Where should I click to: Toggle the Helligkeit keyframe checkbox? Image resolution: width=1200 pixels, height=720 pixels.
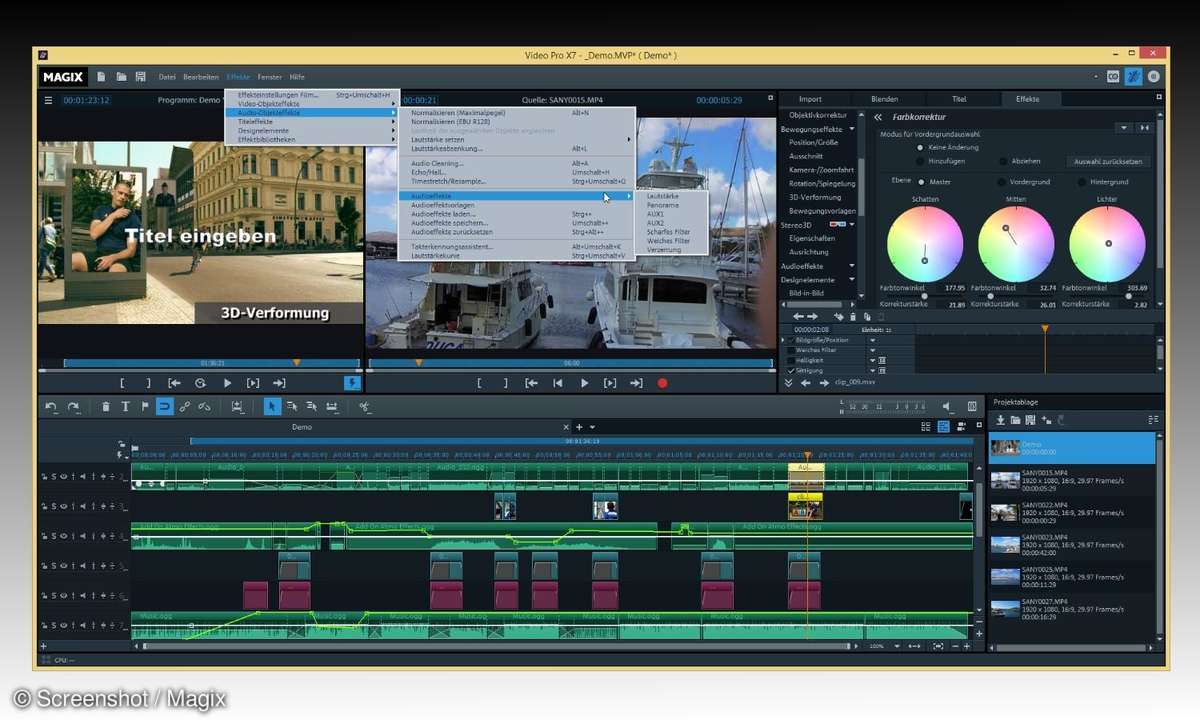point(791,360)
